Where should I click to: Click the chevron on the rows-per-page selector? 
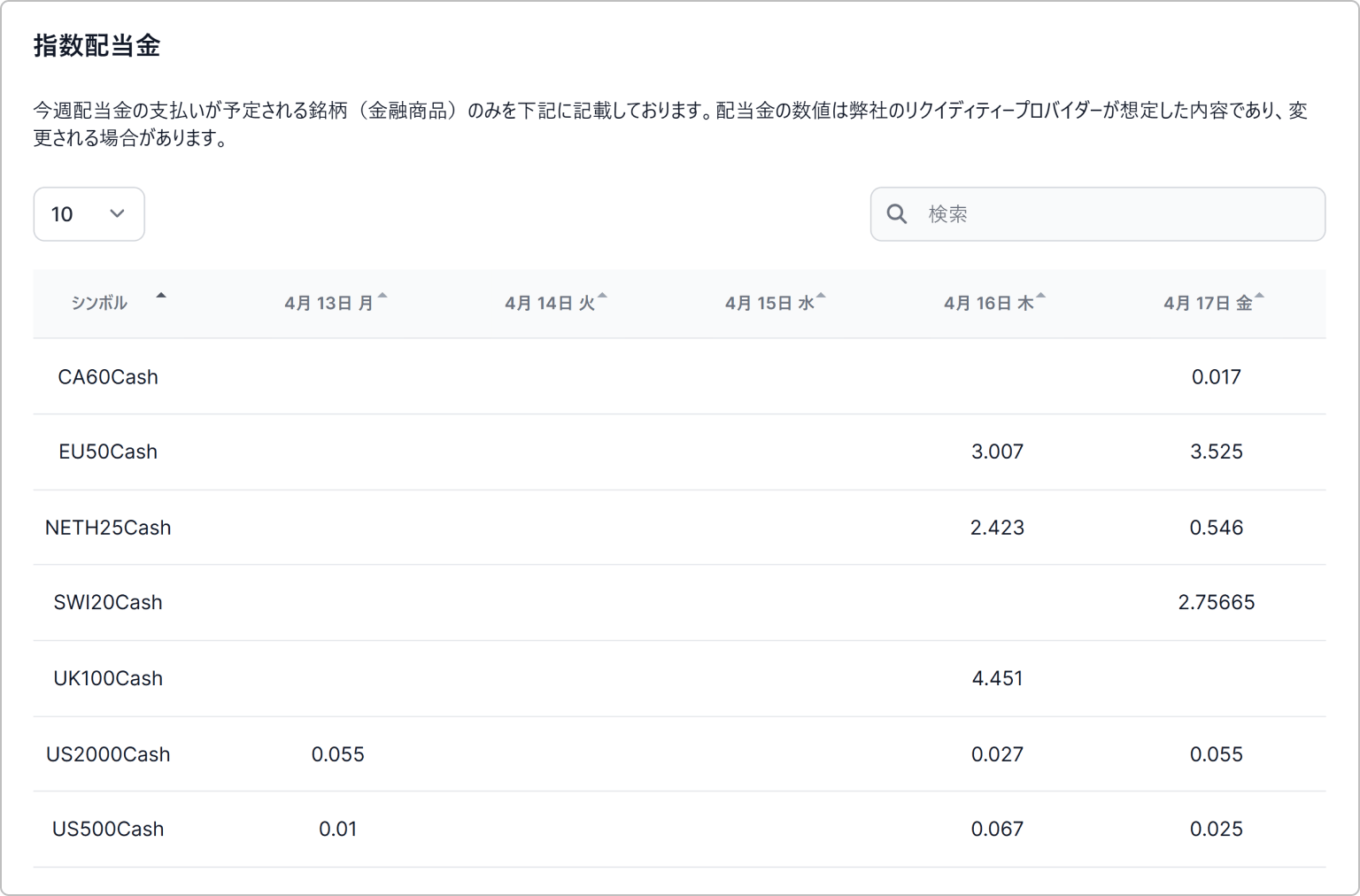(116, 213)
